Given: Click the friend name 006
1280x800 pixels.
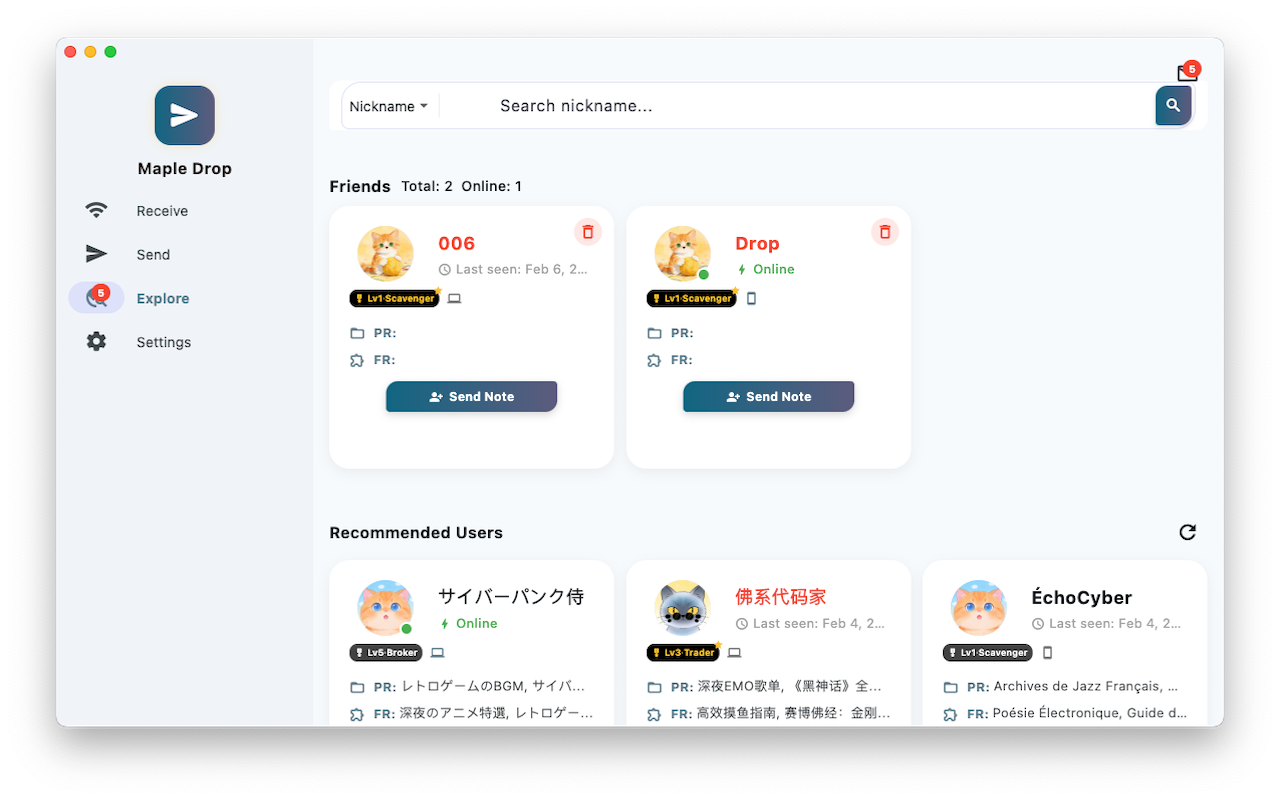Looking at the screenshot, I should pos(456,244).
